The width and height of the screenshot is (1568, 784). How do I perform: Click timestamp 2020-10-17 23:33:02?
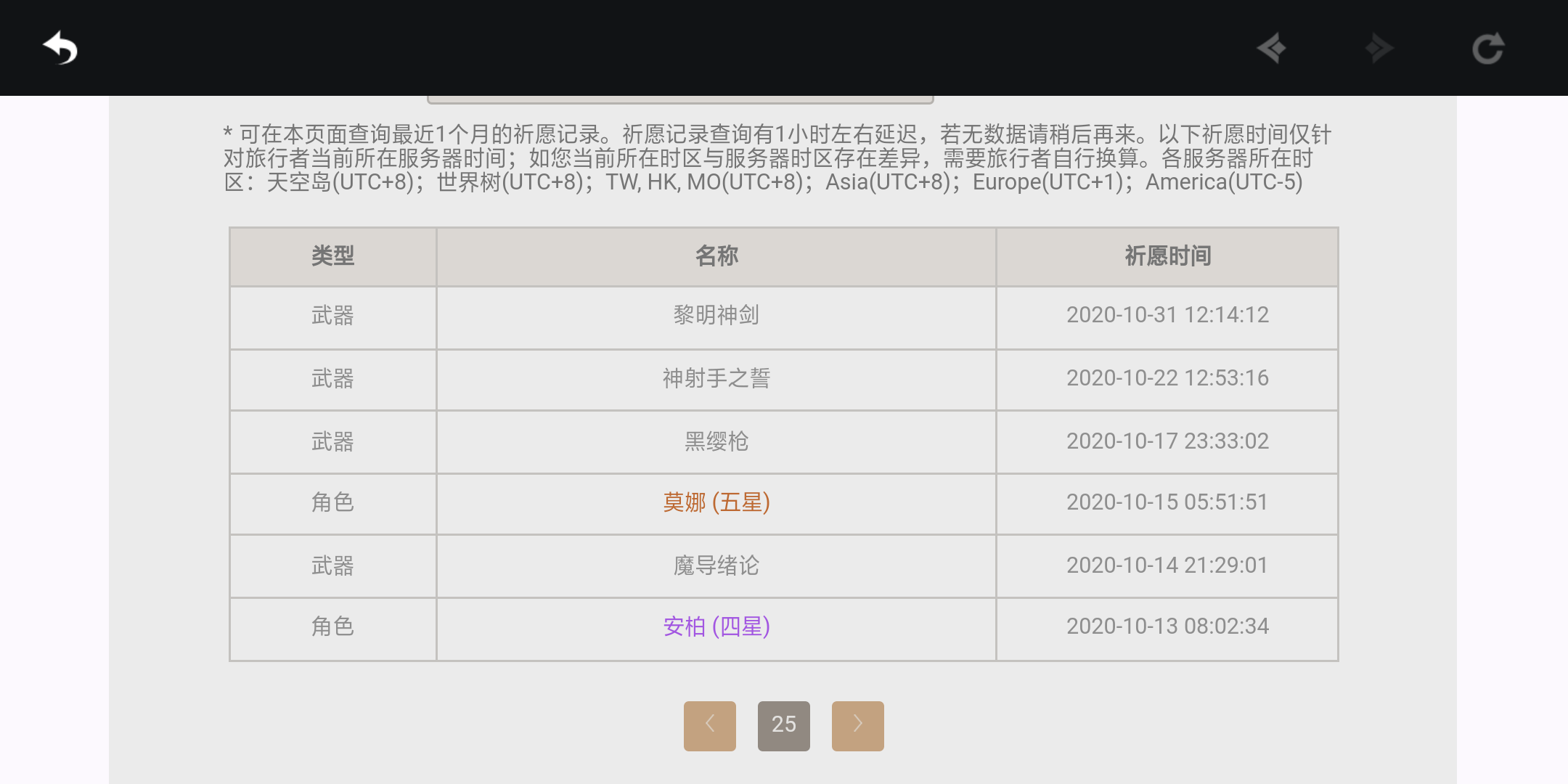point(1167,441)
